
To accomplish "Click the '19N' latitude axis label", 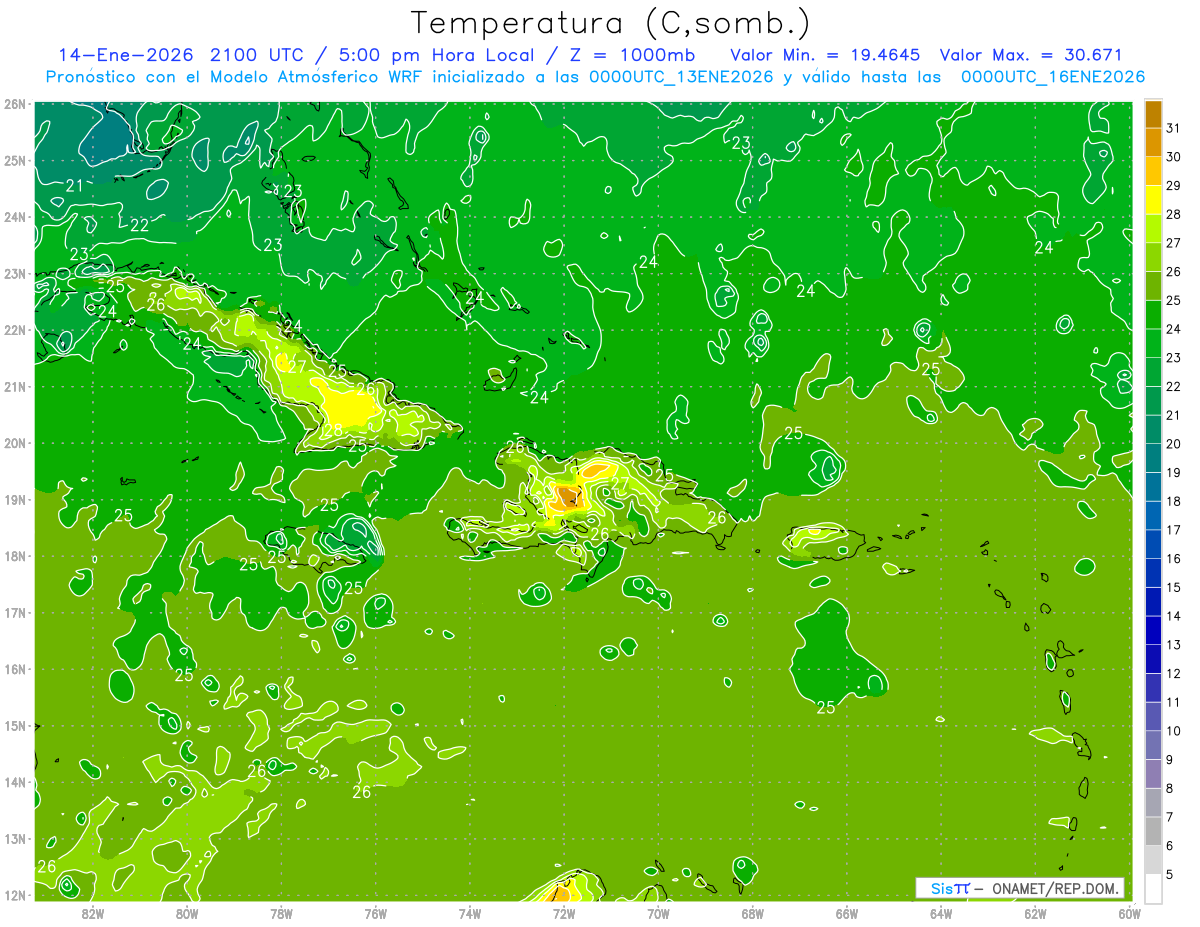I will 15,500.
